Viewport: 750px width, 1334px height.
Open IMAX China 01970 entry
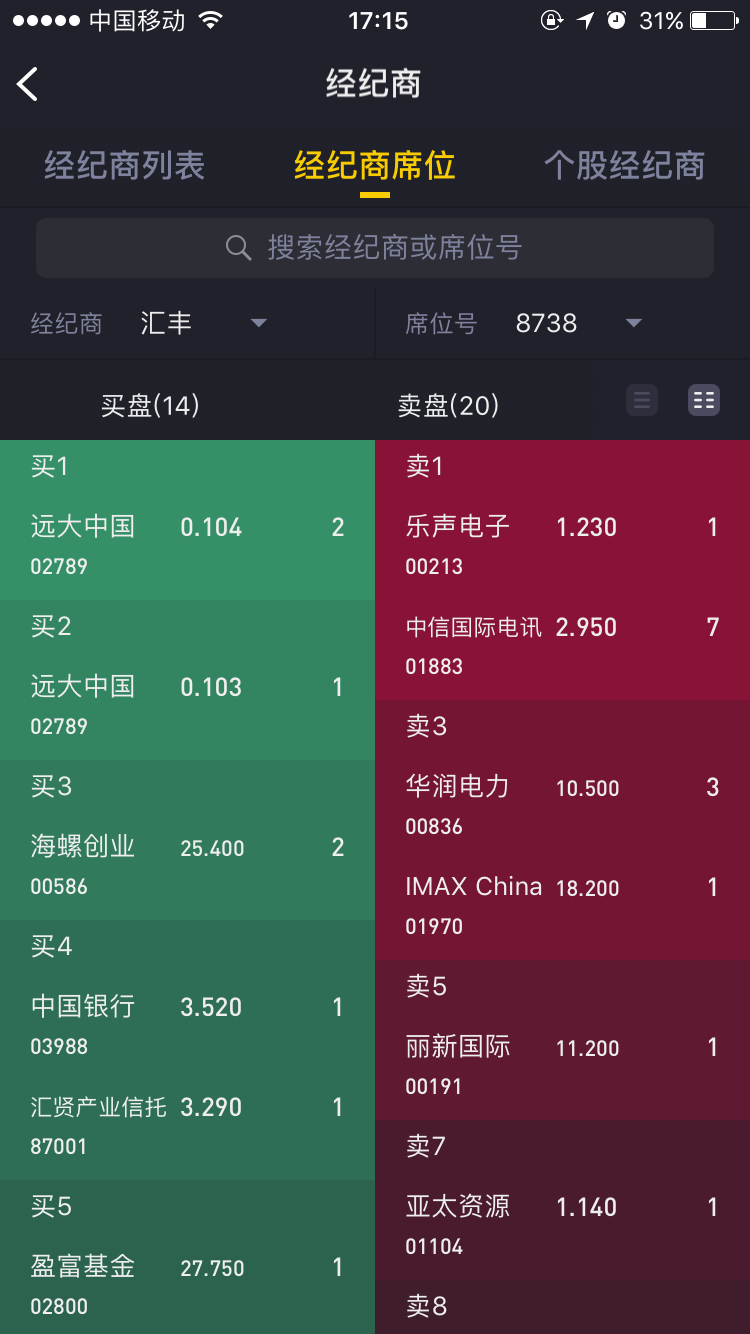562,905
